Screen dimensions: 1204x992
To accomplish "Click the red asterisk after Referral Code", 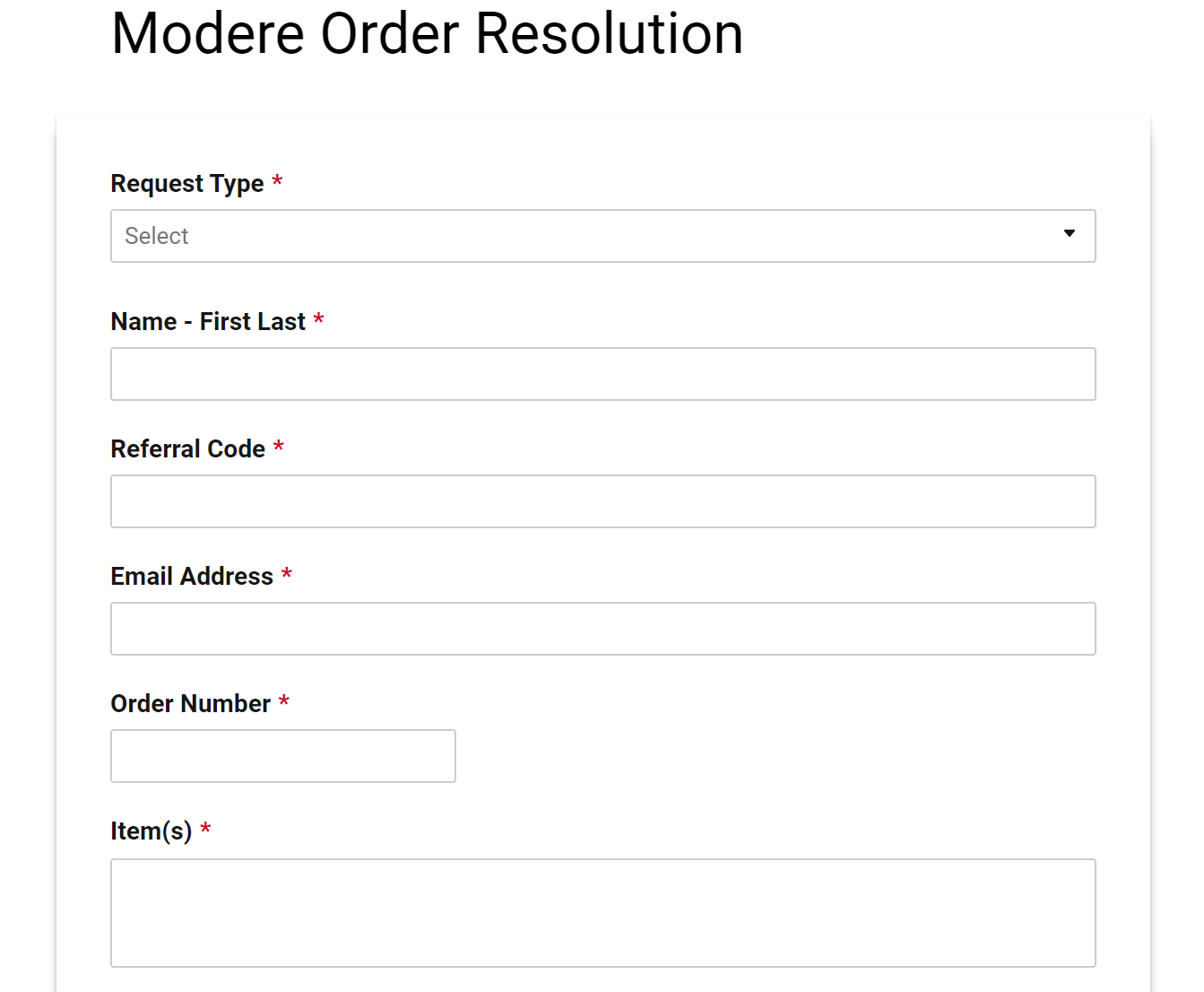I will (x=279, y=448).
